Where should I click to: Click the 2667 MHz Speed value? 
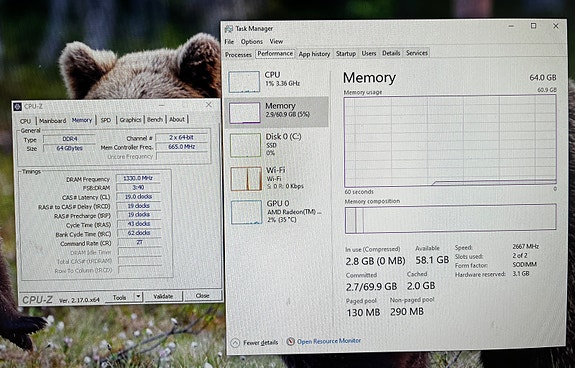point(525,246)
